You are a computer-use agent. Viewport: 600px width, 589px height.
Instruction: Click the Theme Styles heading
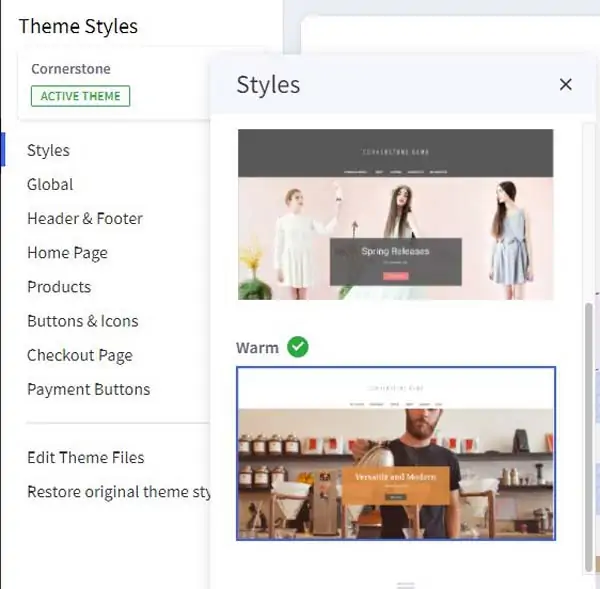click(78, 26)
